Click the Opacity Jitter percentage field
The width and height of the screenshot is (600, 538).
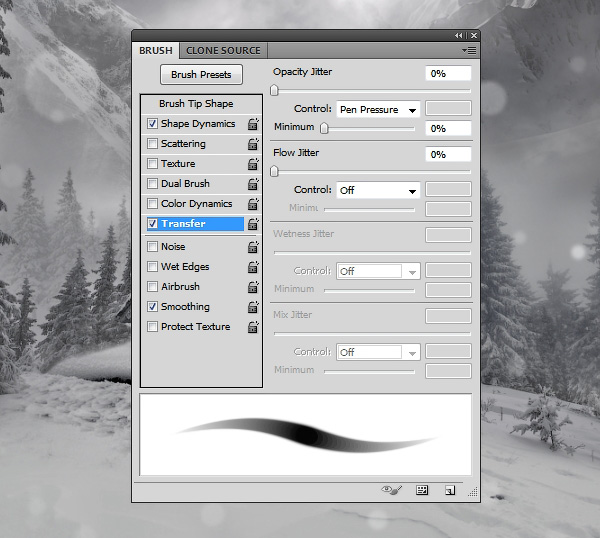[448, 73]
